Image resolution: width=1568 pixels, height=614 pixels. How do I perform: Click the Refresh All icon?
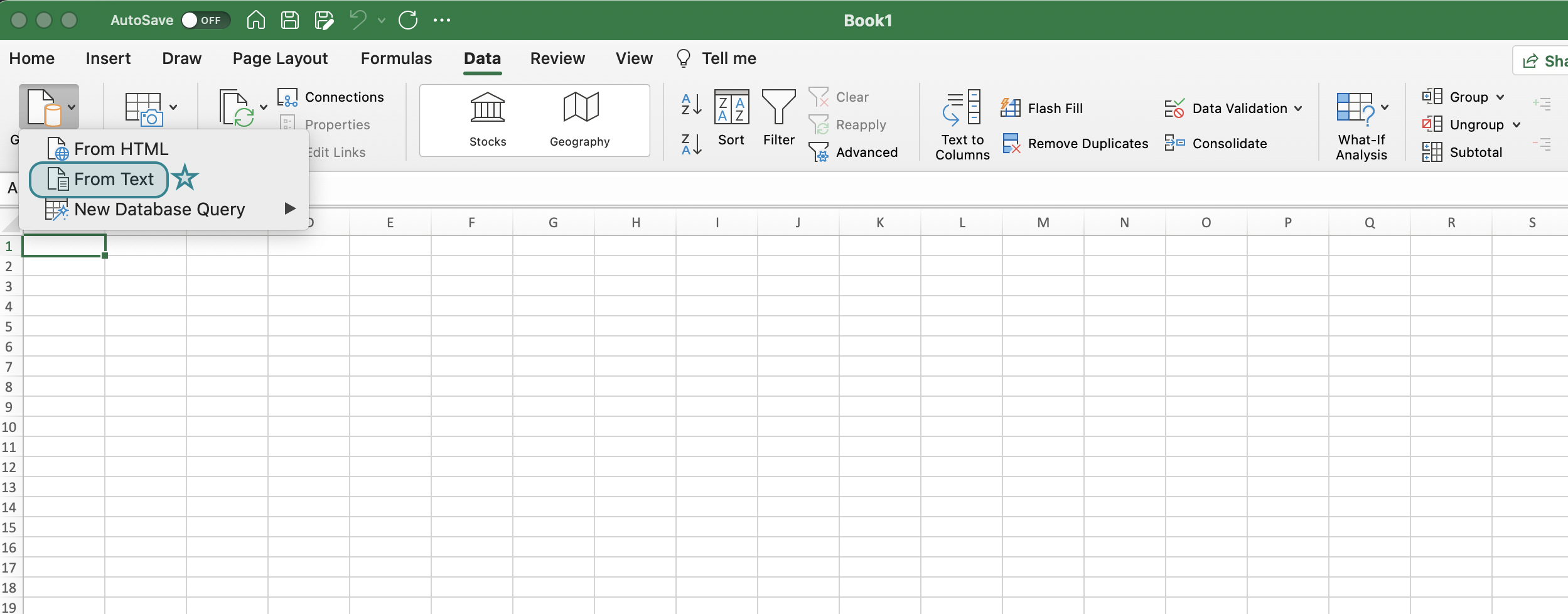point(237,108)
